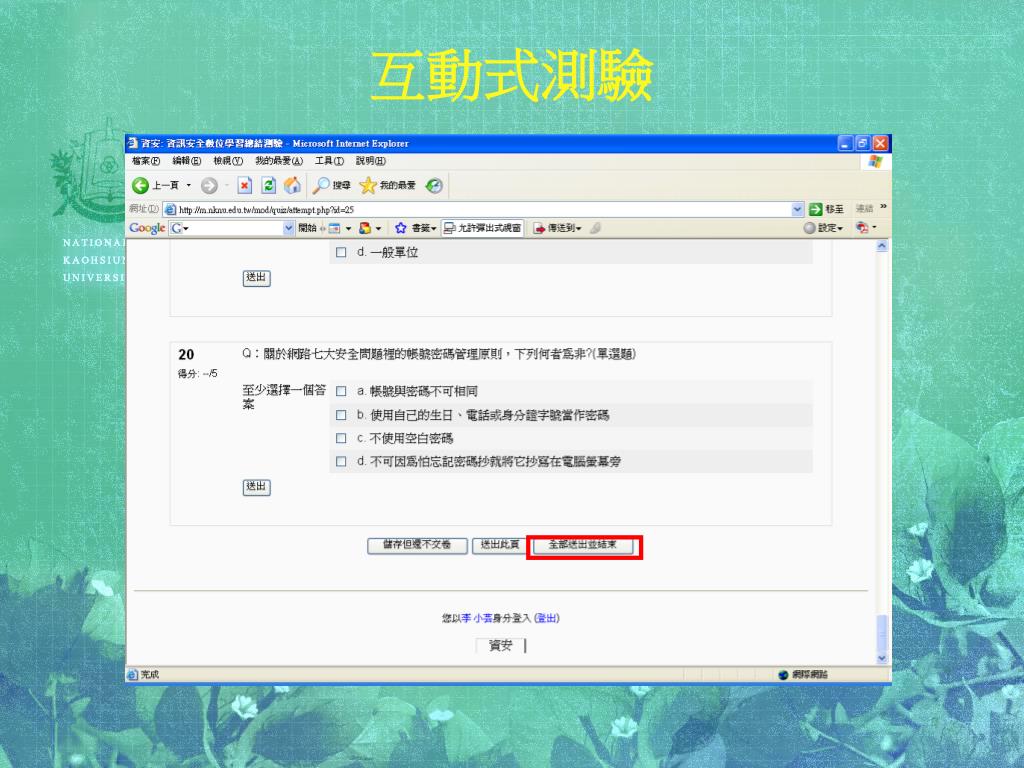Click 送出 button under the previous question

257,278
